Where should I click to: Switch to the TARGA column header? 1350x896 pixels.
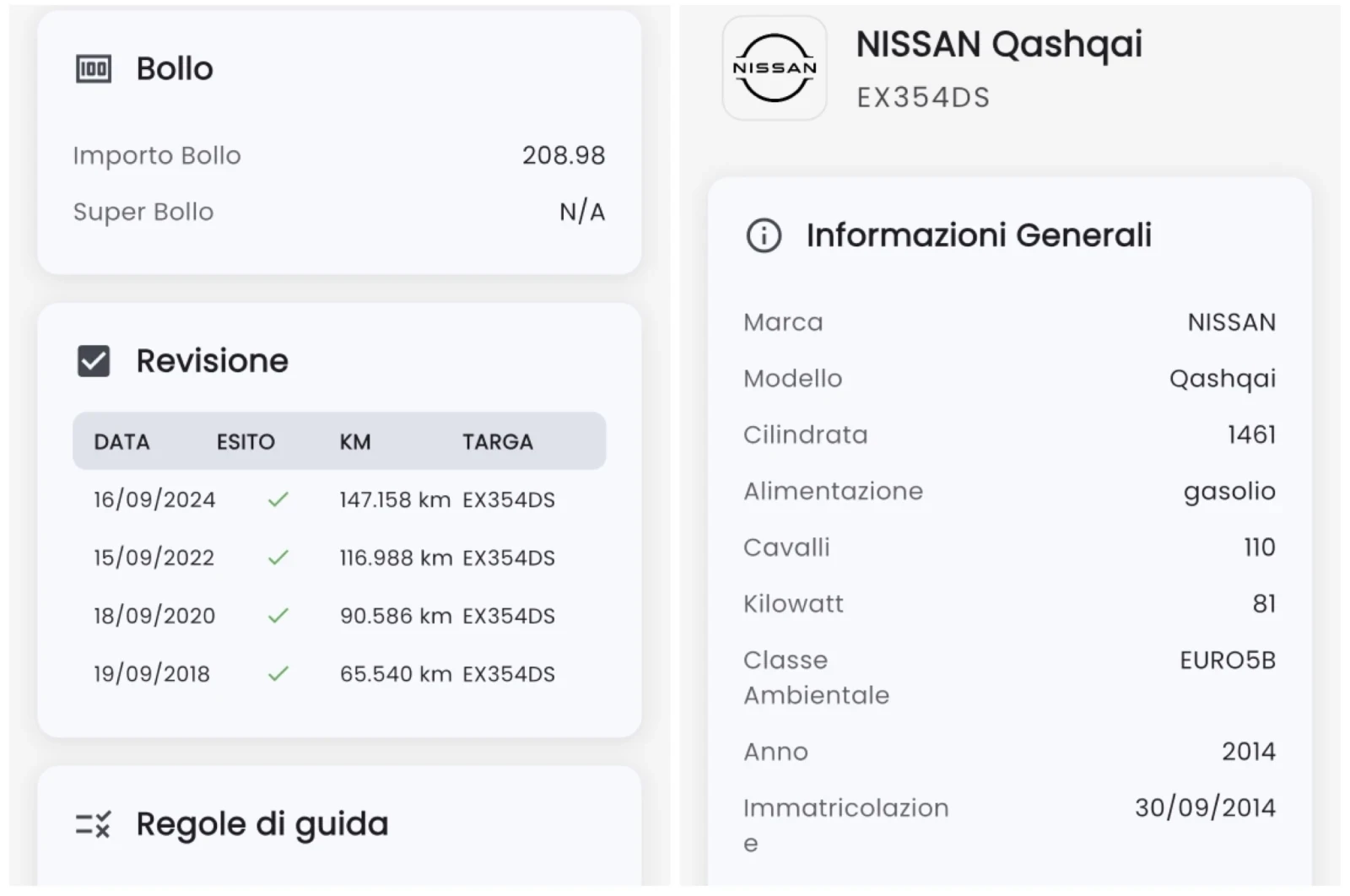point(497,440)
